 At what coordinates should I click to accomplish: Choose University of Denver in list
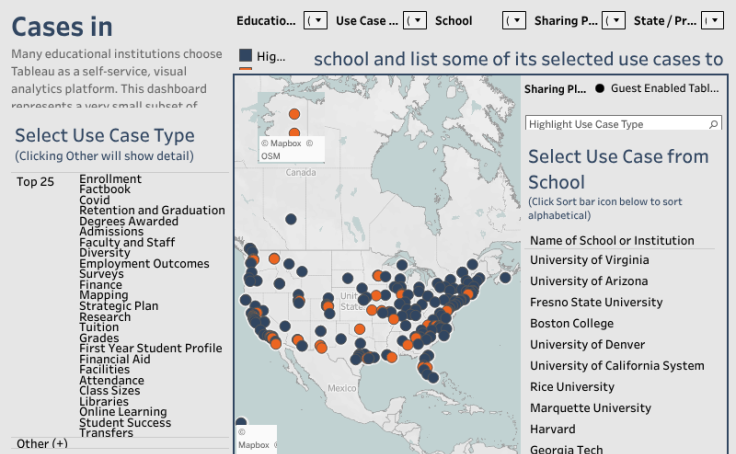pyautogui.click(x=587, y=345)
